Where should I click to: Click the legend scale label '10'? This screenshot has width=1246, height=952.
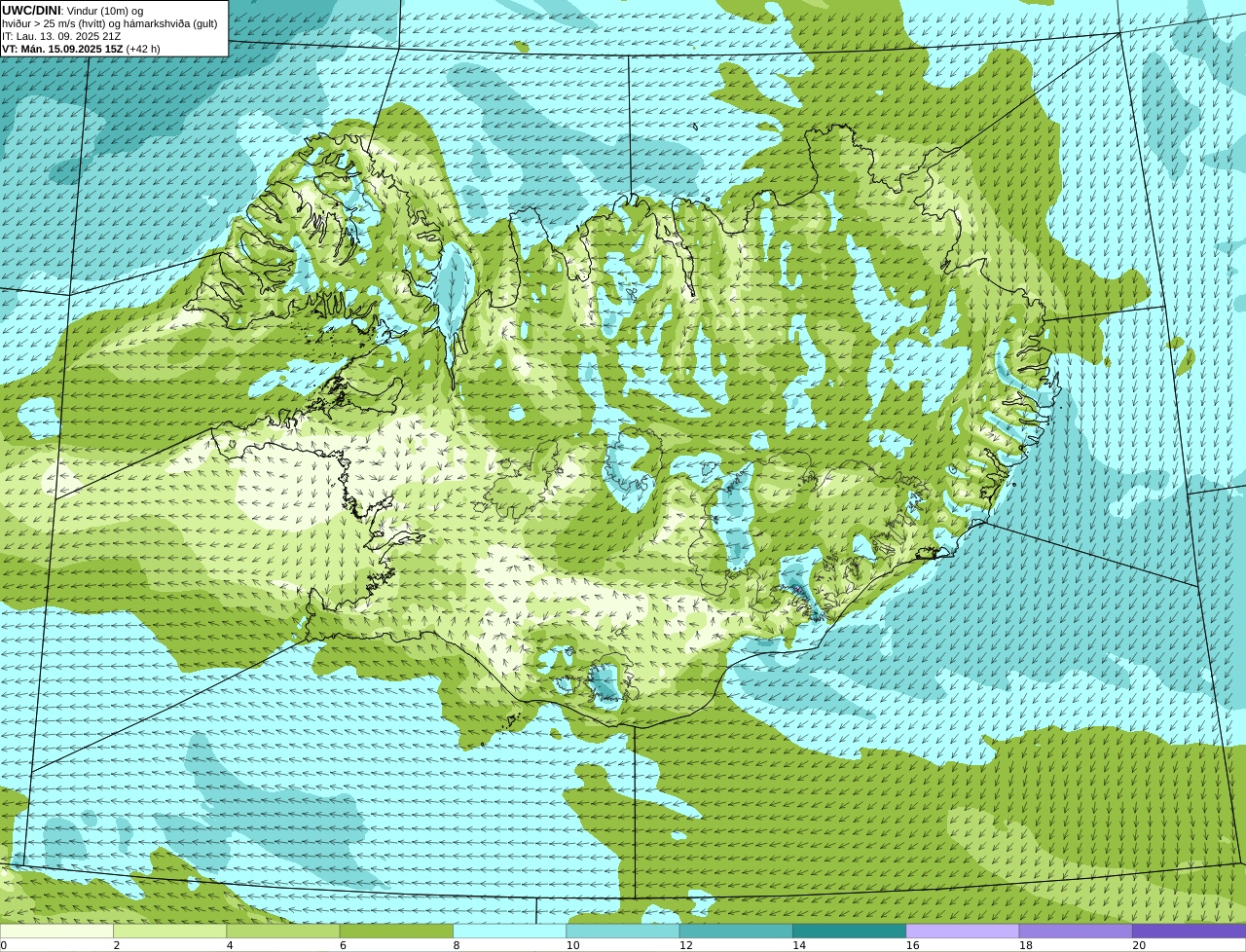pyautogui.click(x=572, y=945)
